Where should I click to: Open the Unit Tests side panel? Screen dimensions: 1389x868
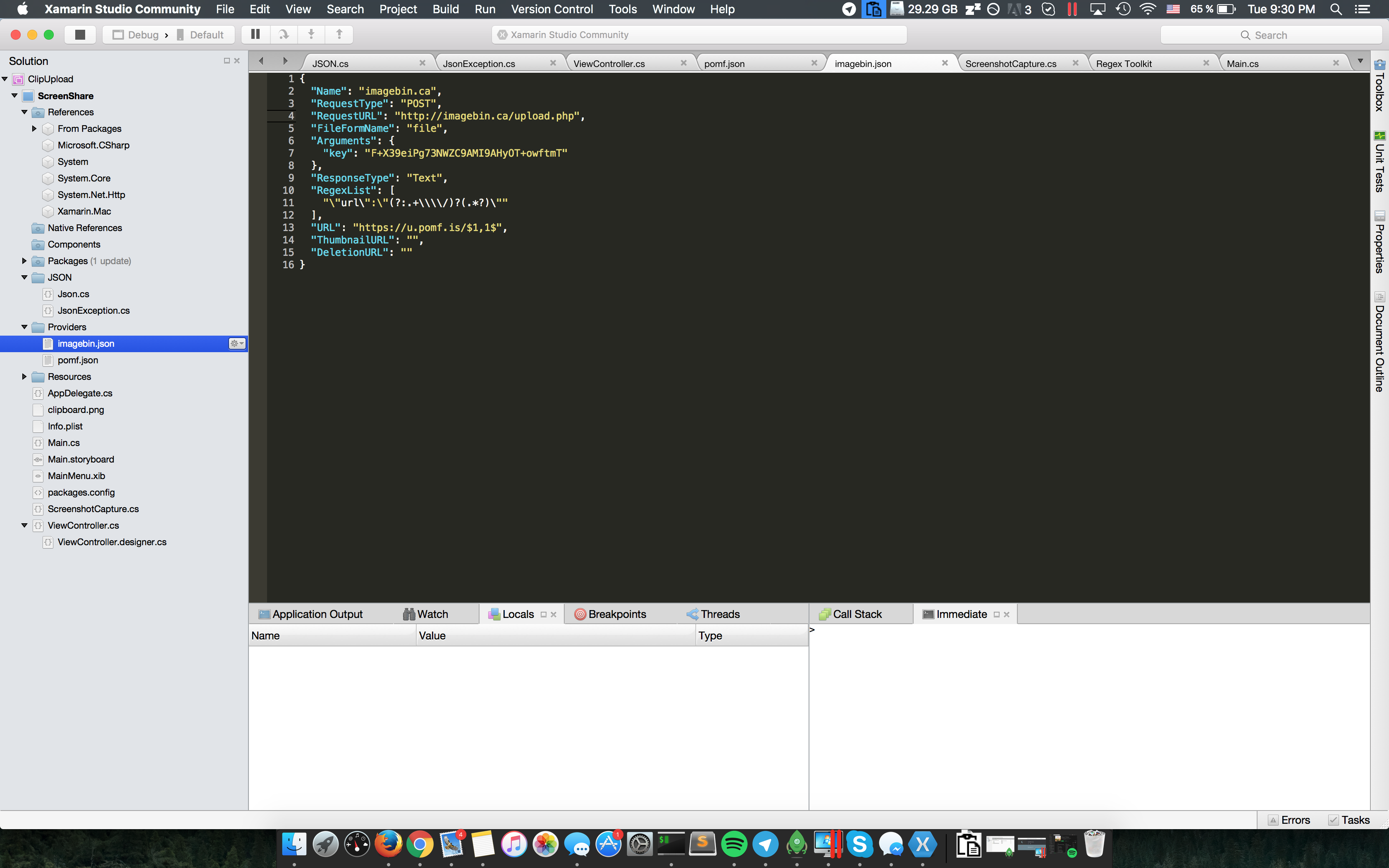(1379, 162)
